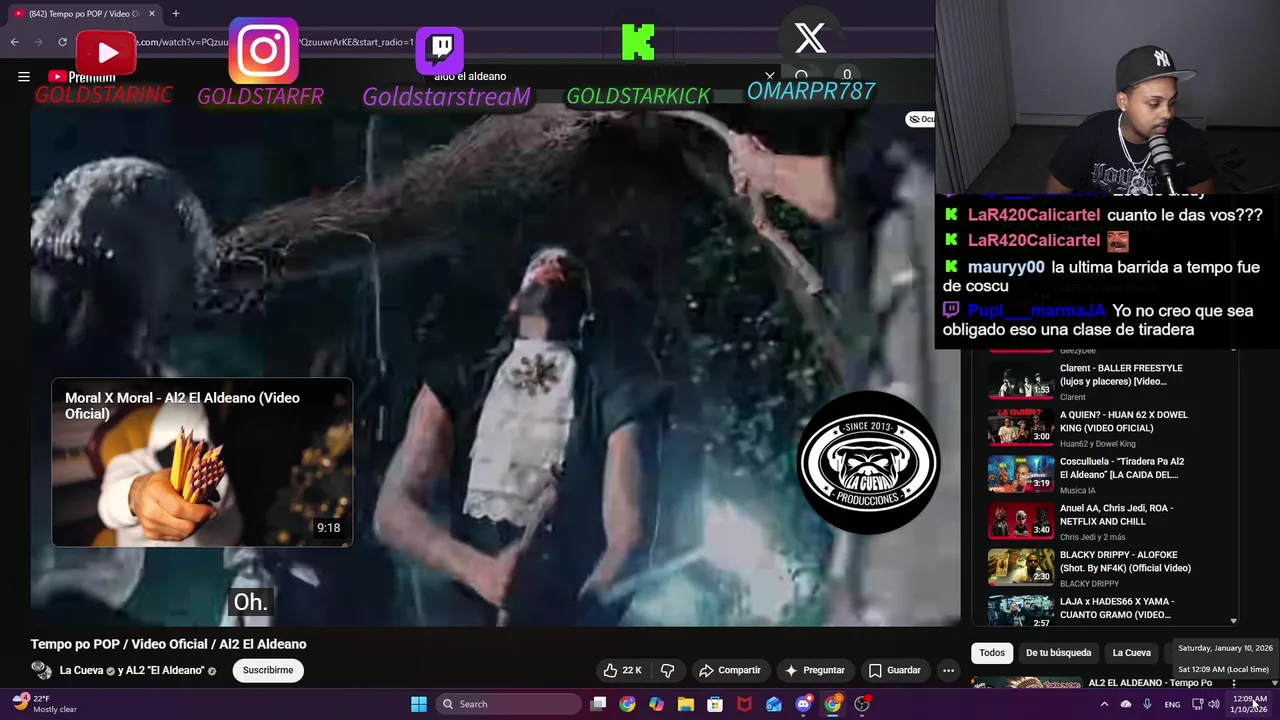The height and width of the screenshot is (720, 1280).
Task: Click 'BLACKY DRIPPY' channel name text
Action: pos(1089,584)
